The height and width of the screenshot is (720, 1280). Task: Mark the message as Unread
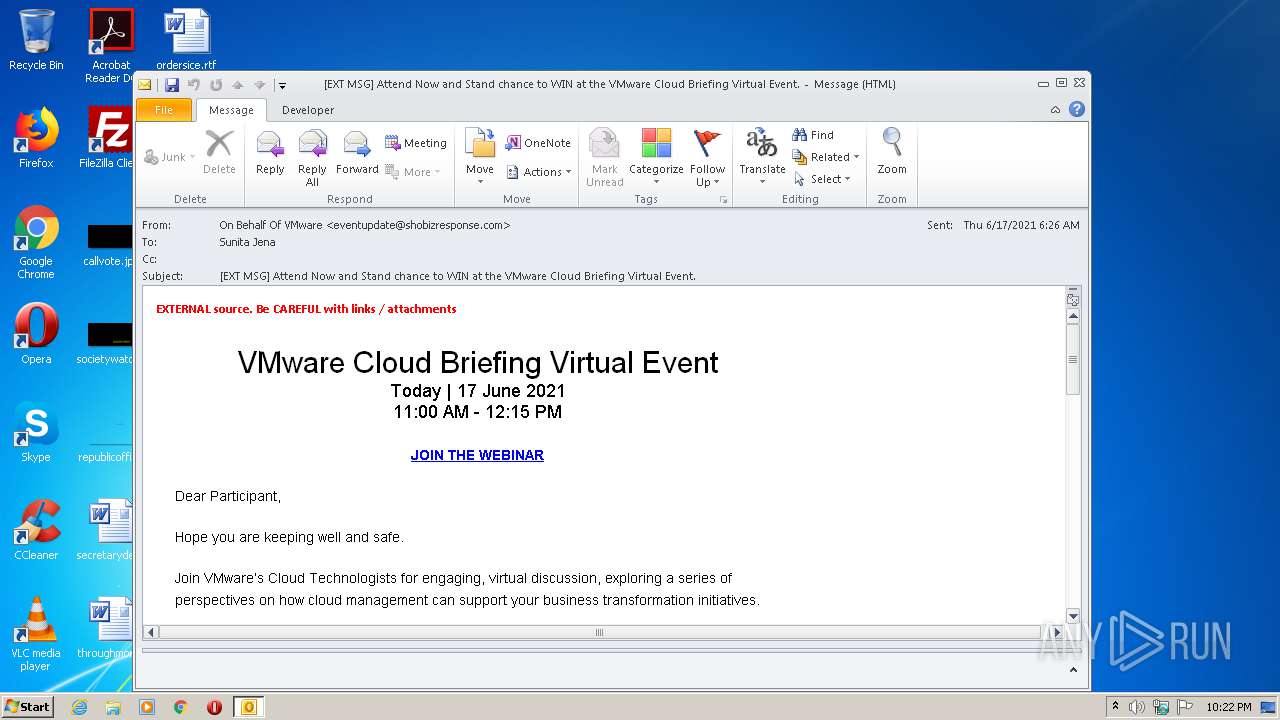[604, 157]
